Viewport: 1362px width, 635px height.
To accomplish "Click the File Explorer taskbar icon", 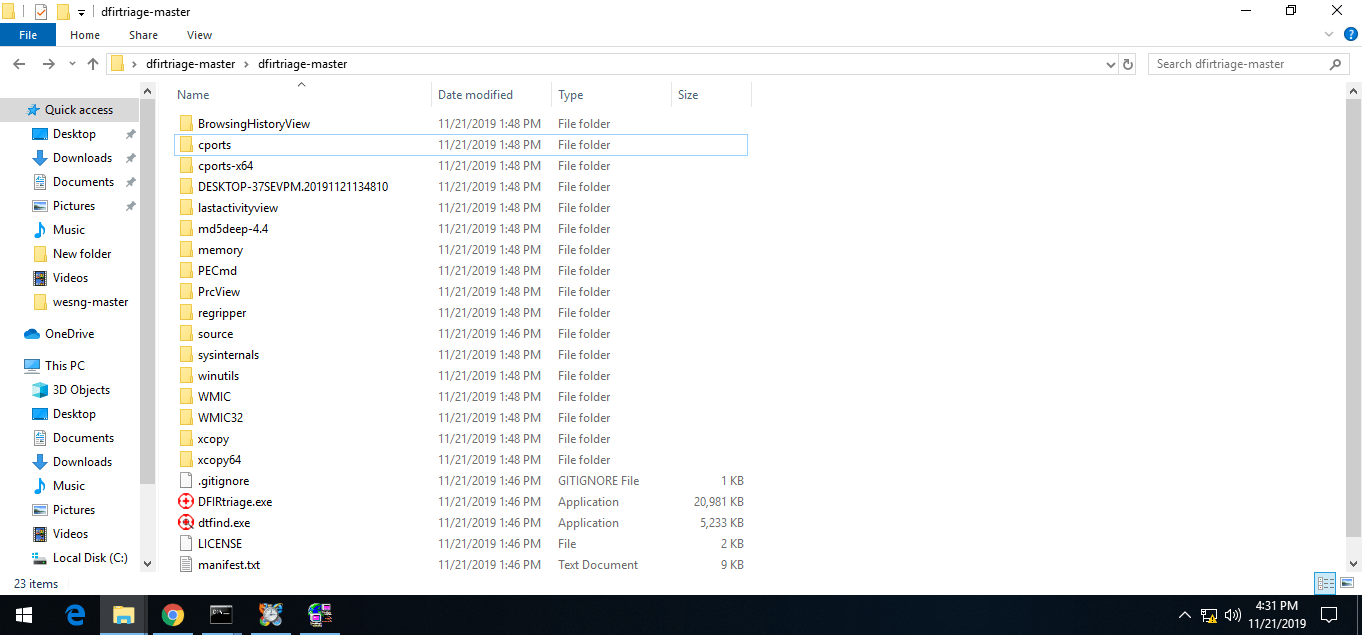I will coord(123,614).
